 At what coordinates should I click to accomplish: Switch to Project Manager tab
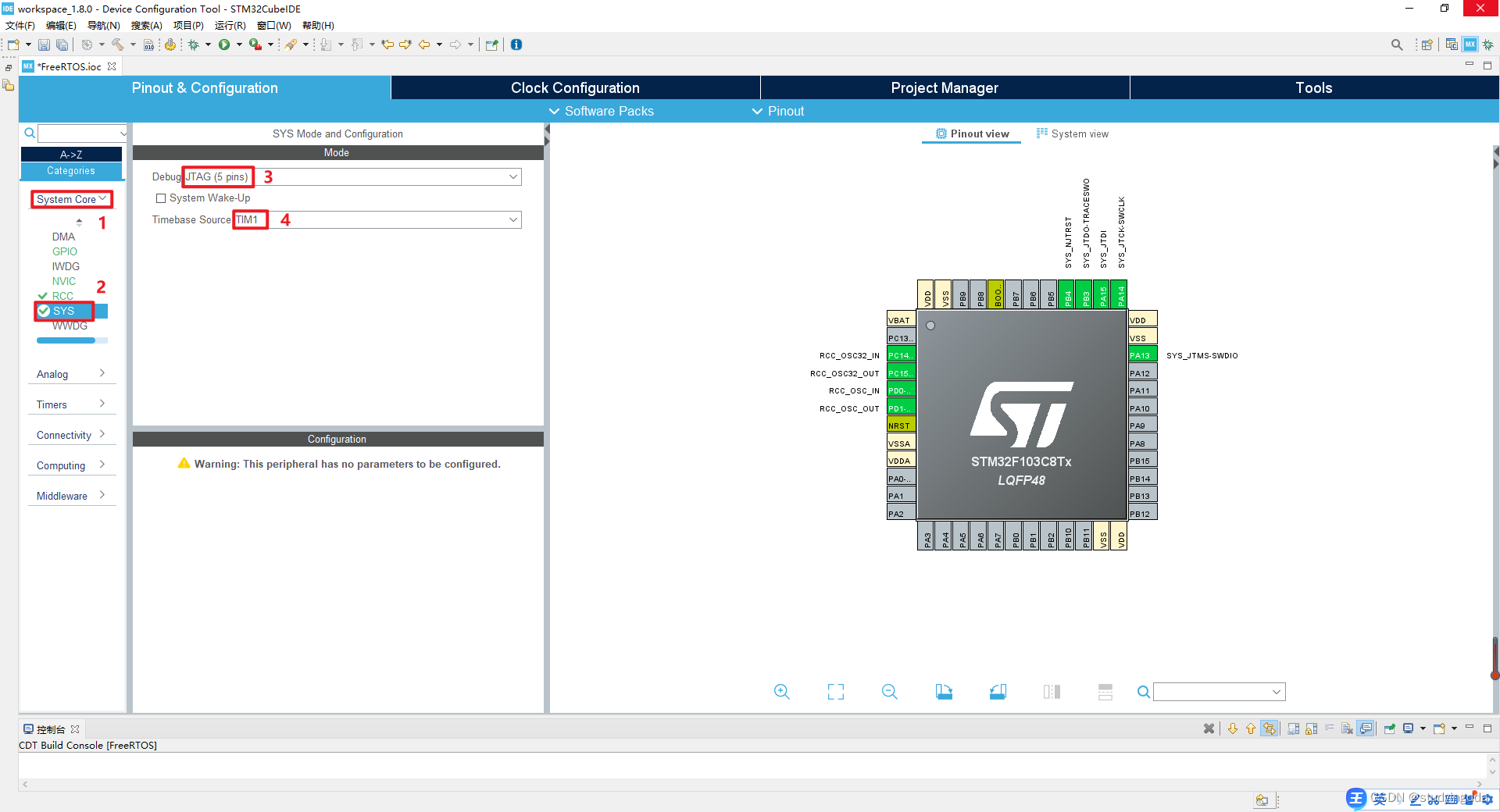click(x=945, y=87)
